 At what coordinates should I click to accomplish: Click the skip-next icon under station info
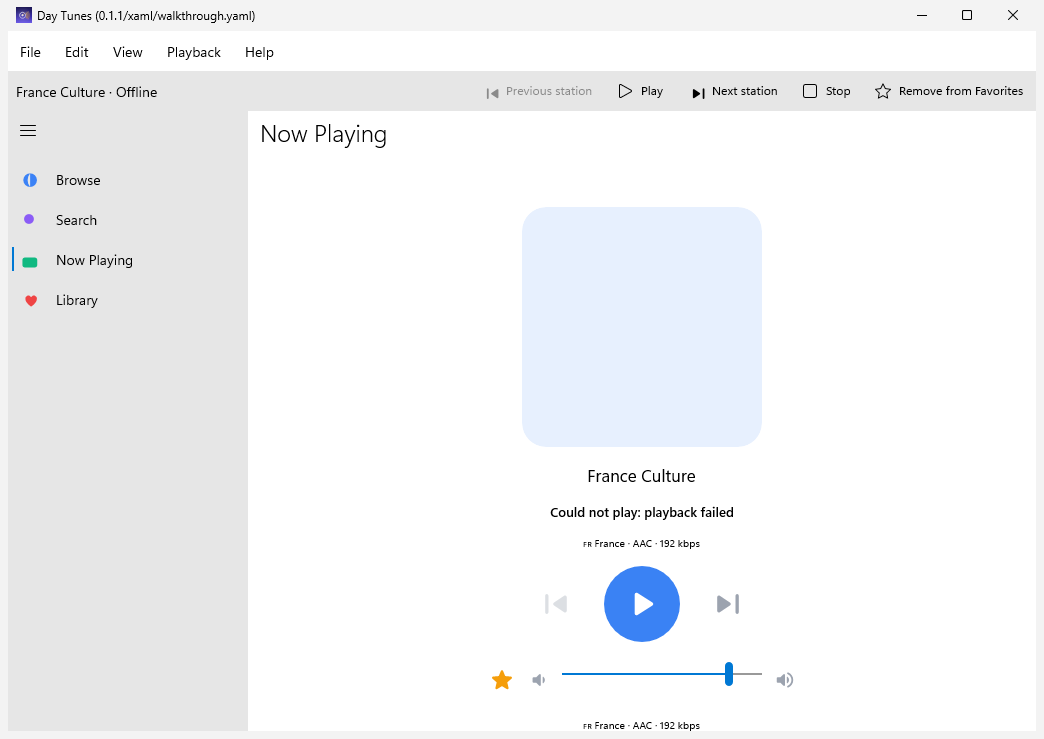point(728,604)
